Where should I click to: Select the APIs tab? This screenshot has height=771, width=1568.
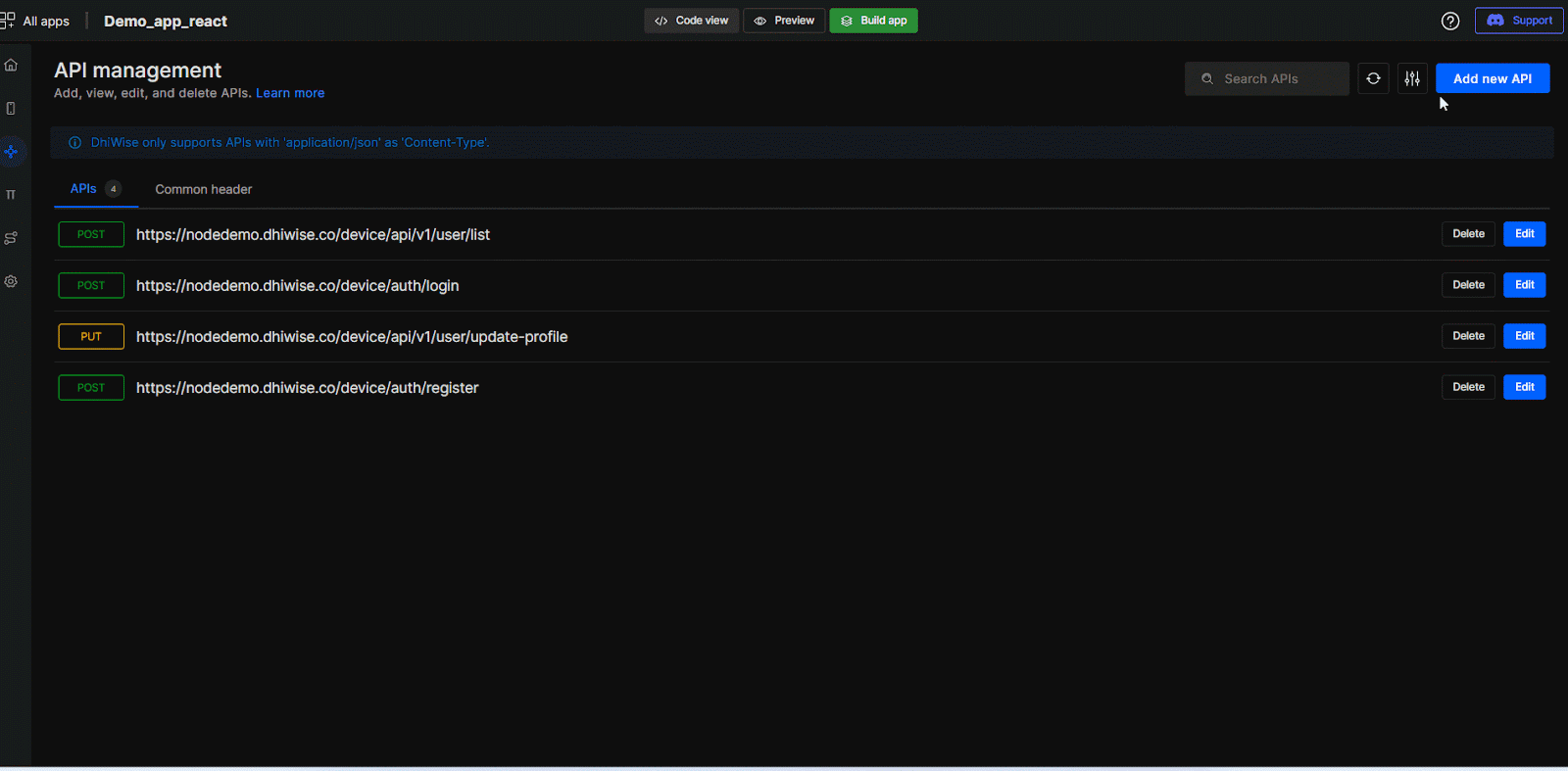(84, 189)
